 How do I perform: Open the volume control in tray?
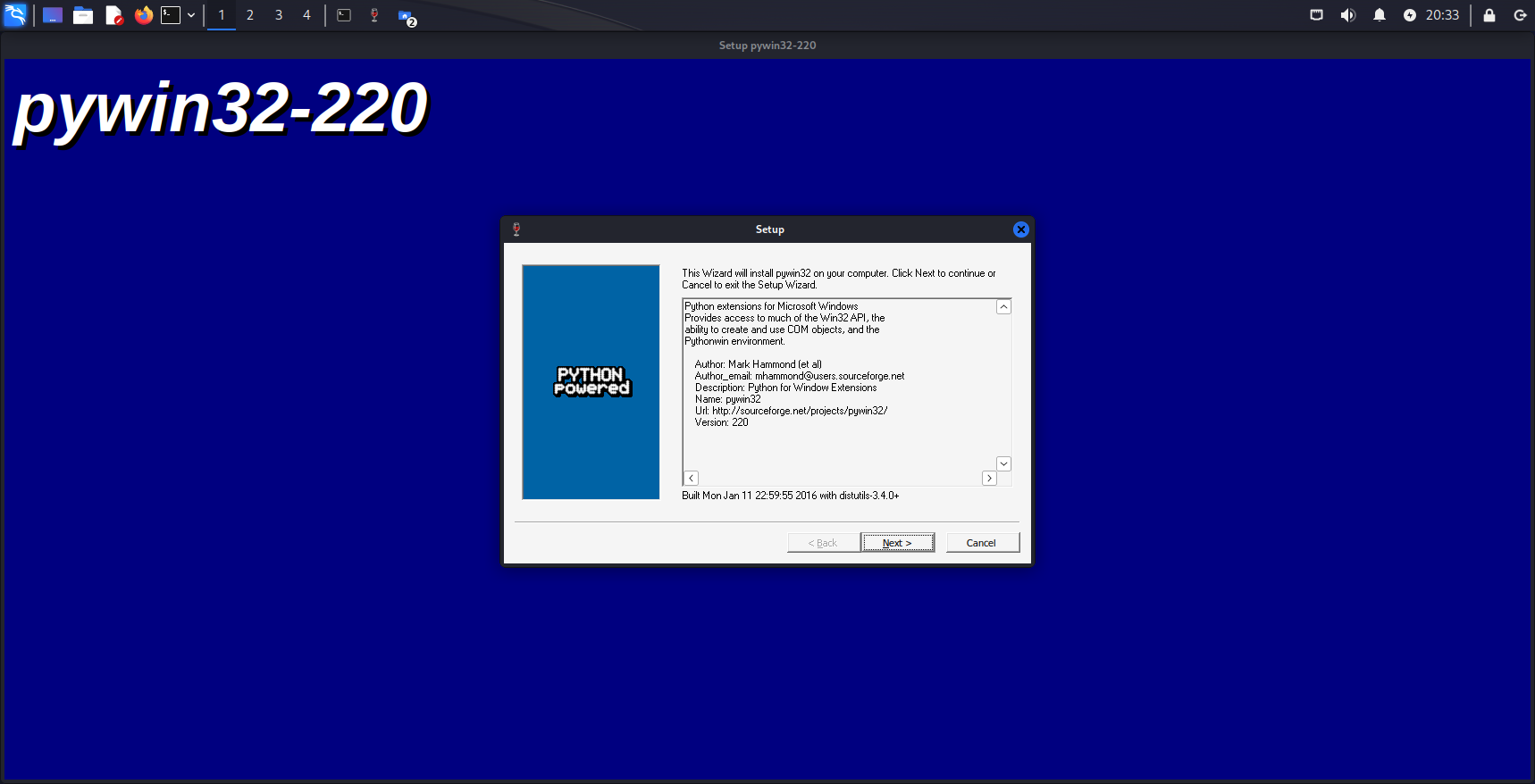(x=1348, y=15)
